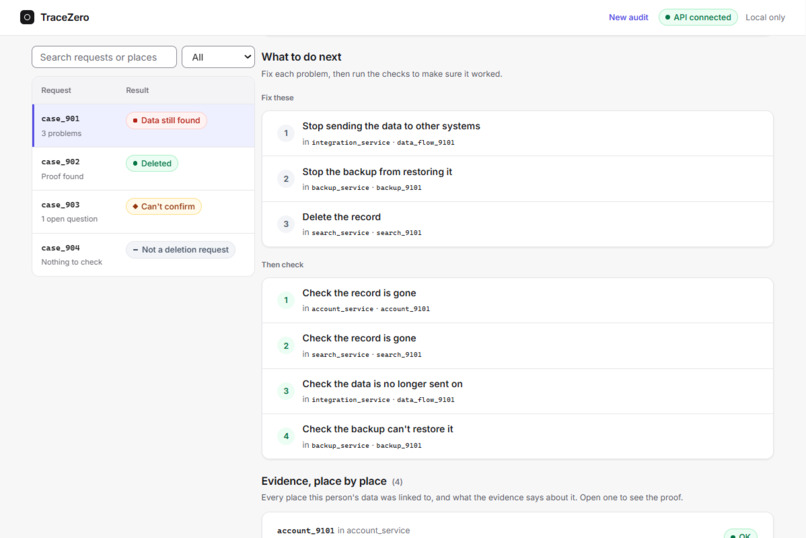Image resolution: width=806 pixels, height=538 pixels.
Task: Click the Local only label
Action: pos(765,17)
